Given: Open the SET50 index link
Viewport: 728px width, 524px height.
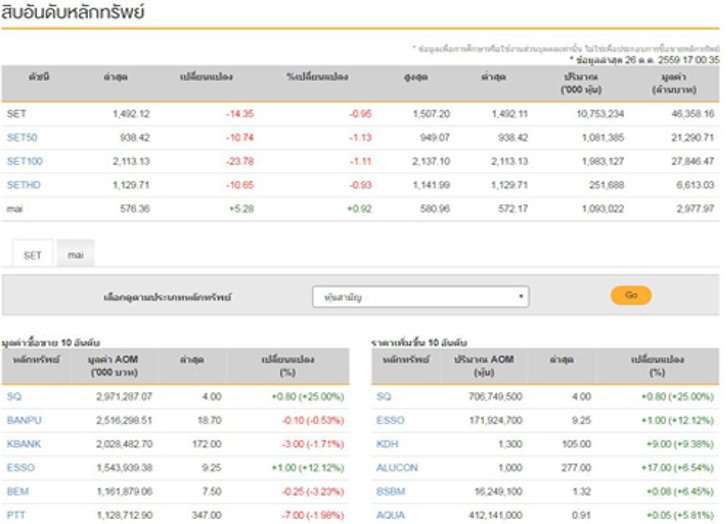Looking at the screenshot, I should 22,137.
